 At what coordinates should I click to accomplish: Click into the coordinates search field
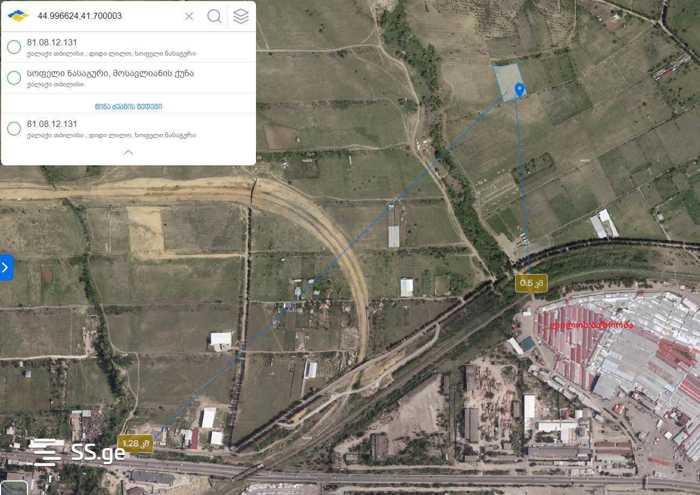tap(107, 16)
